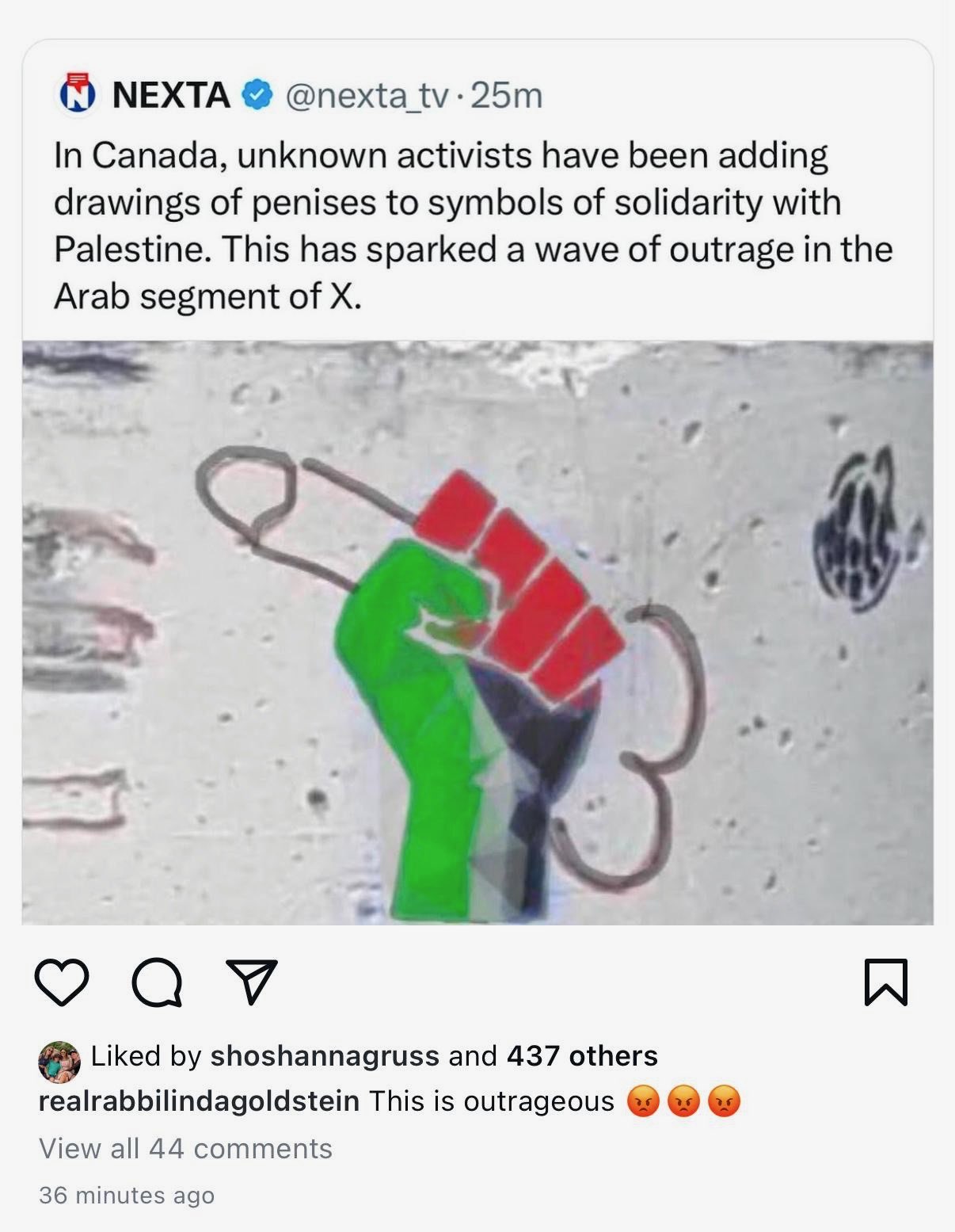The width and height of the screenshot is (955, 1232).
Task: Click the 36 minutes ago timestamp
Action: [x=127, y=1195]
